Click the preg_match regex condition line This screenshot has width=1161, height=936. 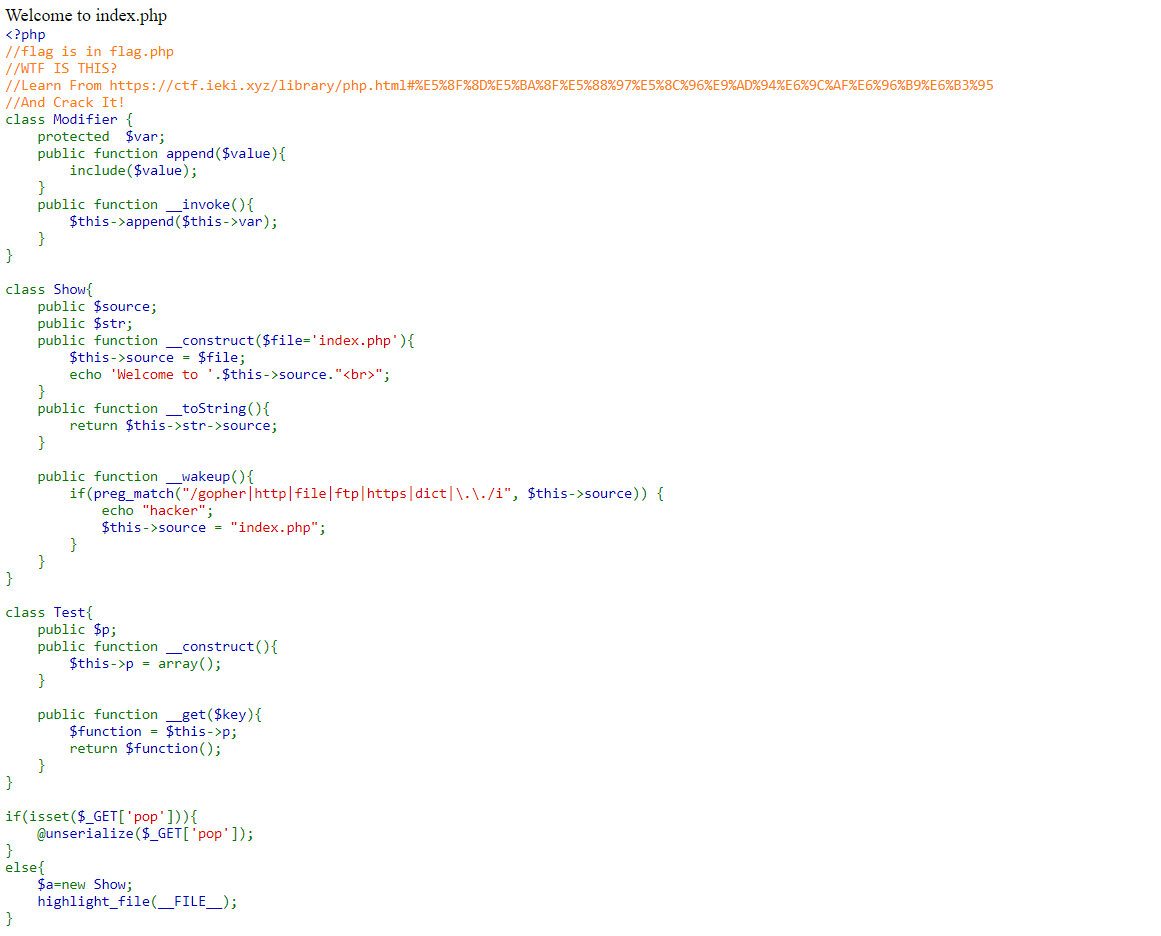[366, 494]
